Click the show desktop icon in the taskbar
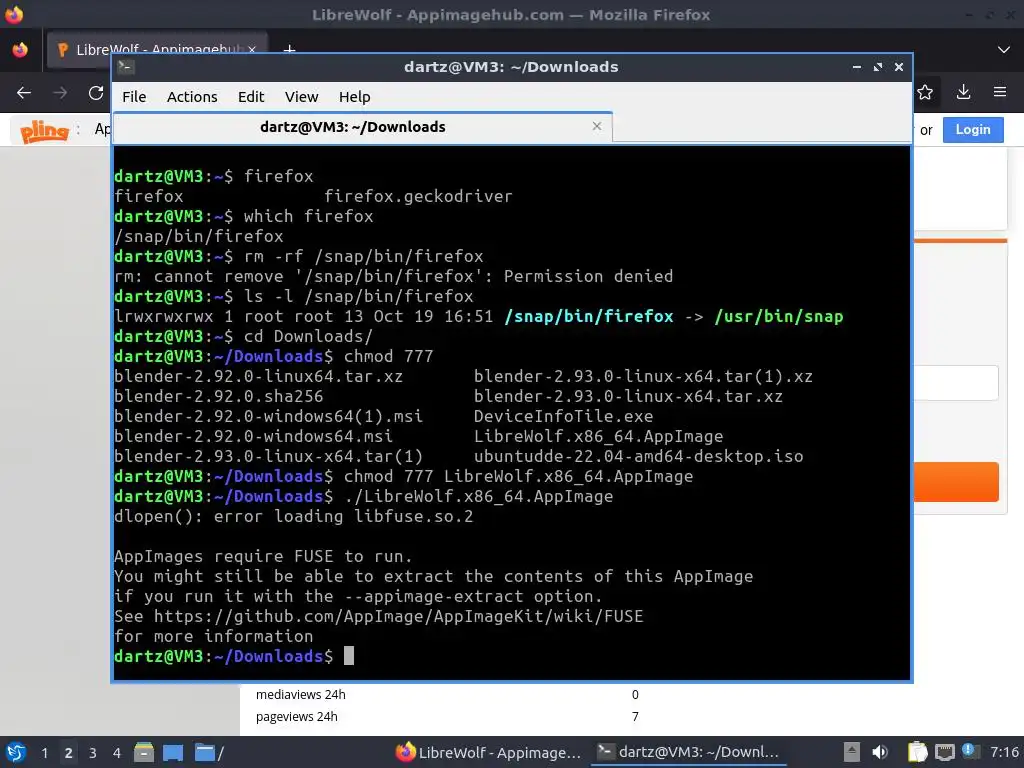 point(173,752)
